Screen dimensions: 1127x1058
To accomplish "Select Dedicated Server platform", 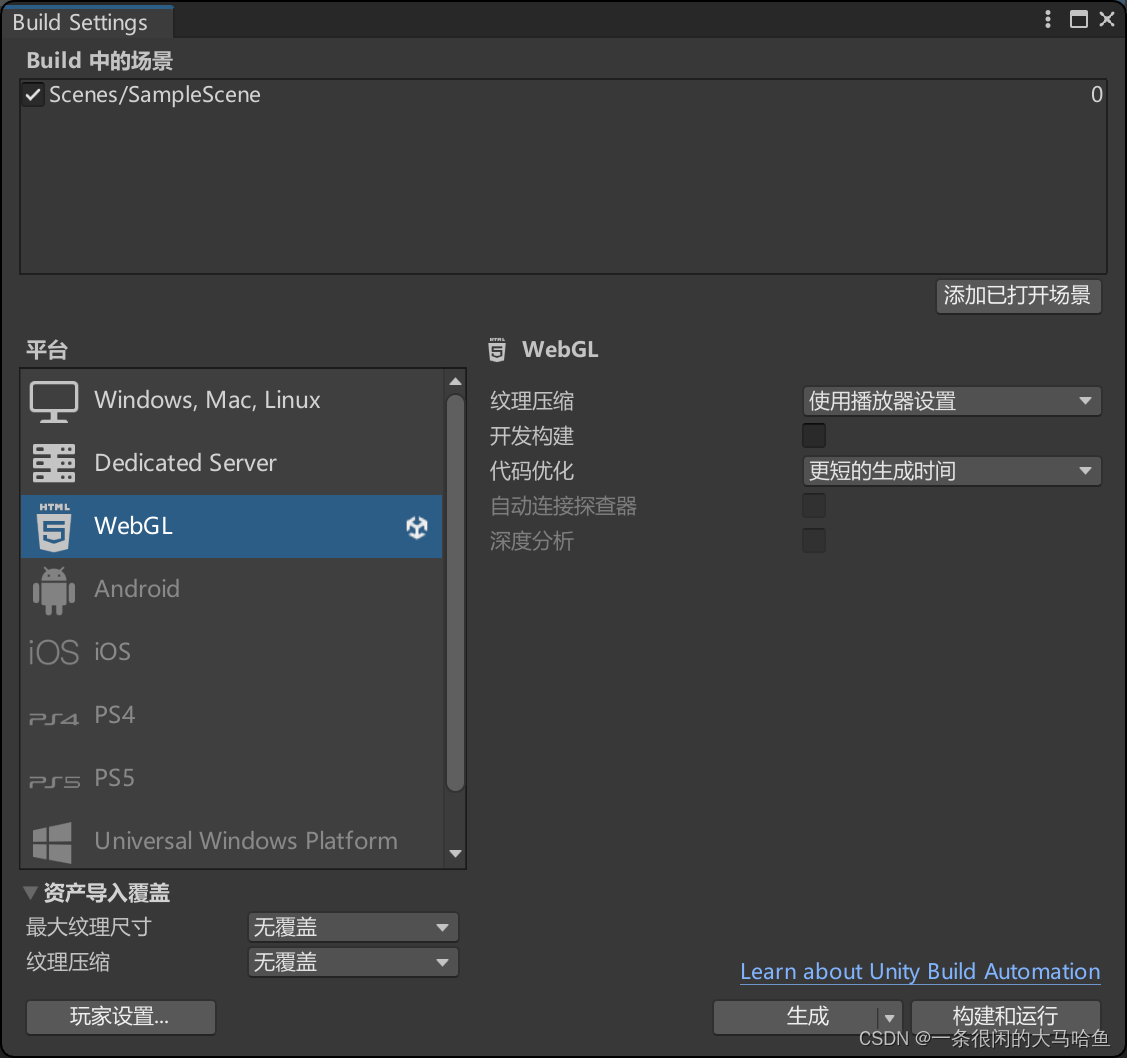I will click(x=231, y=464).
